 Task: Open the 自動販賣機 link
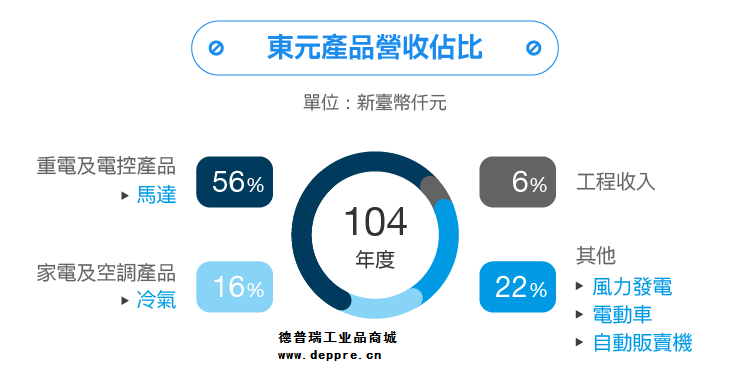pyautogui.click(x=642, y=343)
